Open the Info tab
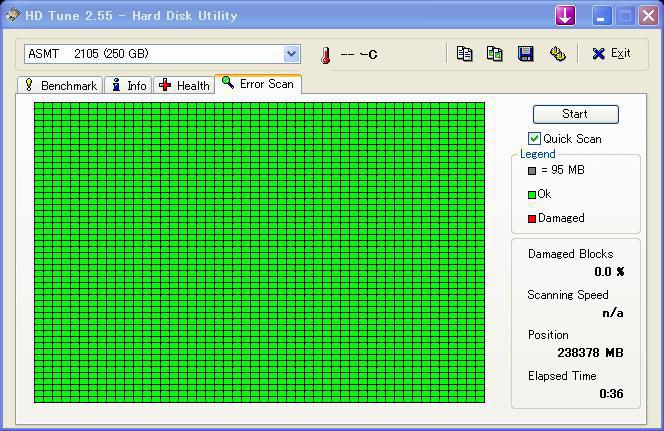 point(129,86)
